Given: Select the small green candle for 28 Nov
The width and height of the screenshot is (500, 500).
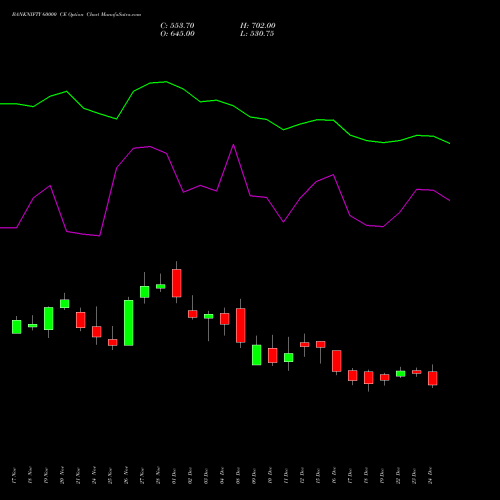Looking at the screenshot, I should pyautogui.click(x=161, y=286).
